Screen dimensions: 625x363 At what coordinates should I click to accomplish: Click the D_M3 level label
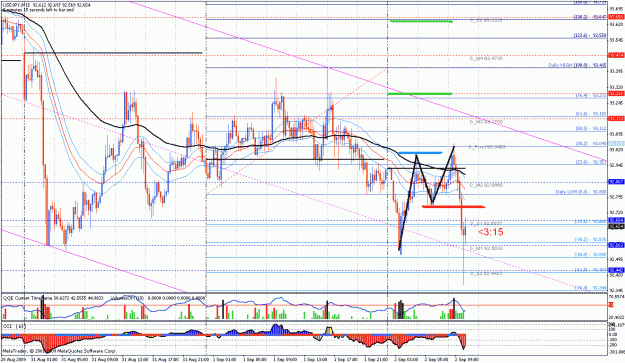click(x=486, y=122)
